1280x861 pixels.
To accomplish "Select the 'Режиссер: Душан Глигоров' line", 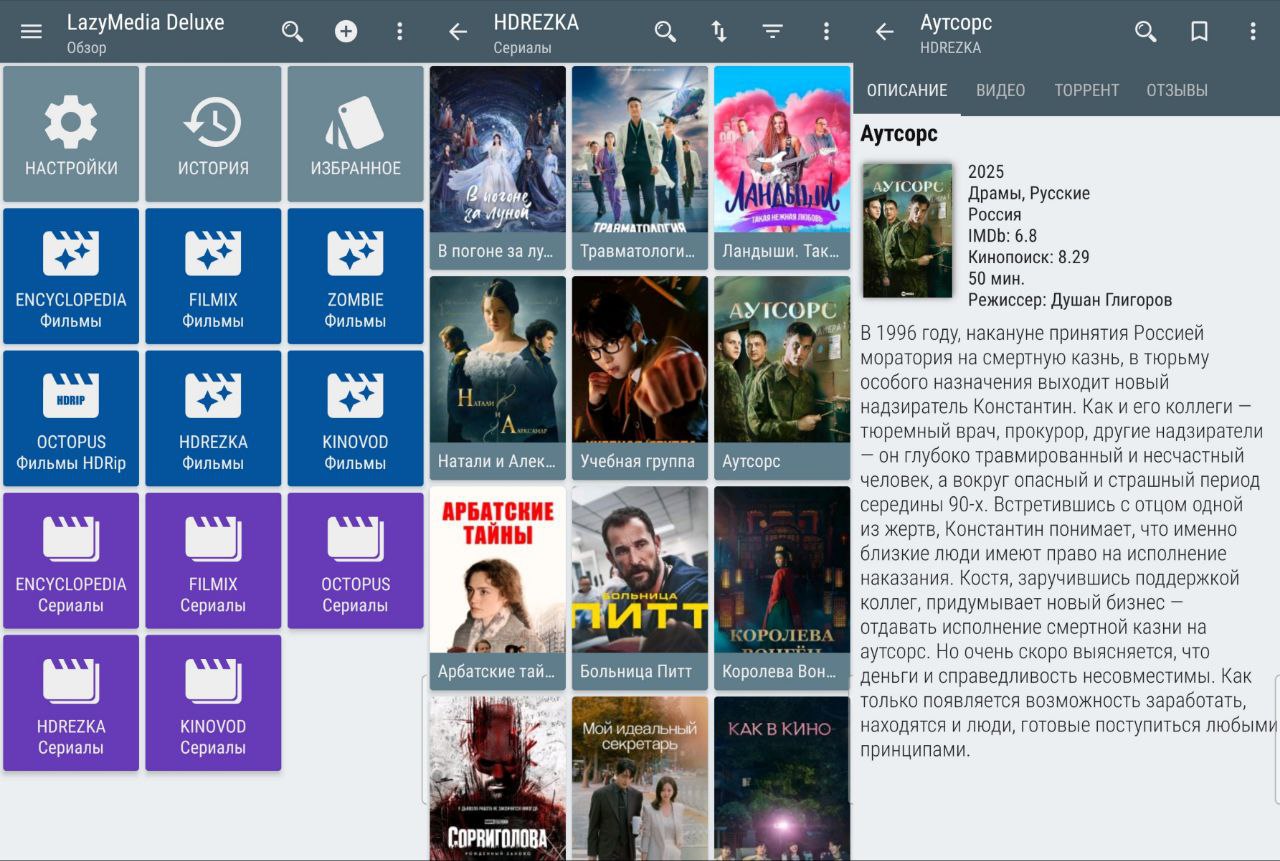I will pos(1070,300).
